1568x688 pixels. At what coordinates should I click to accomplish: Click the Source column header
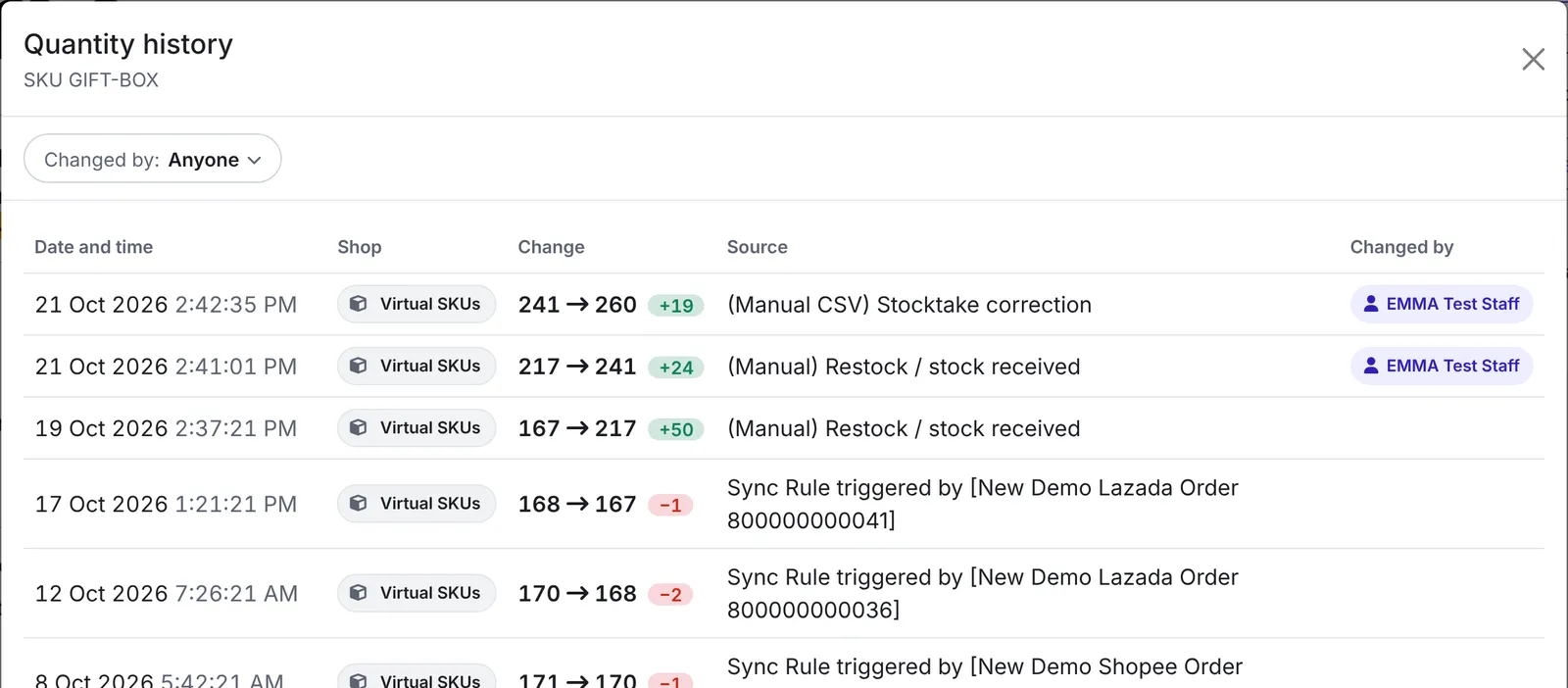pos(758,247)
